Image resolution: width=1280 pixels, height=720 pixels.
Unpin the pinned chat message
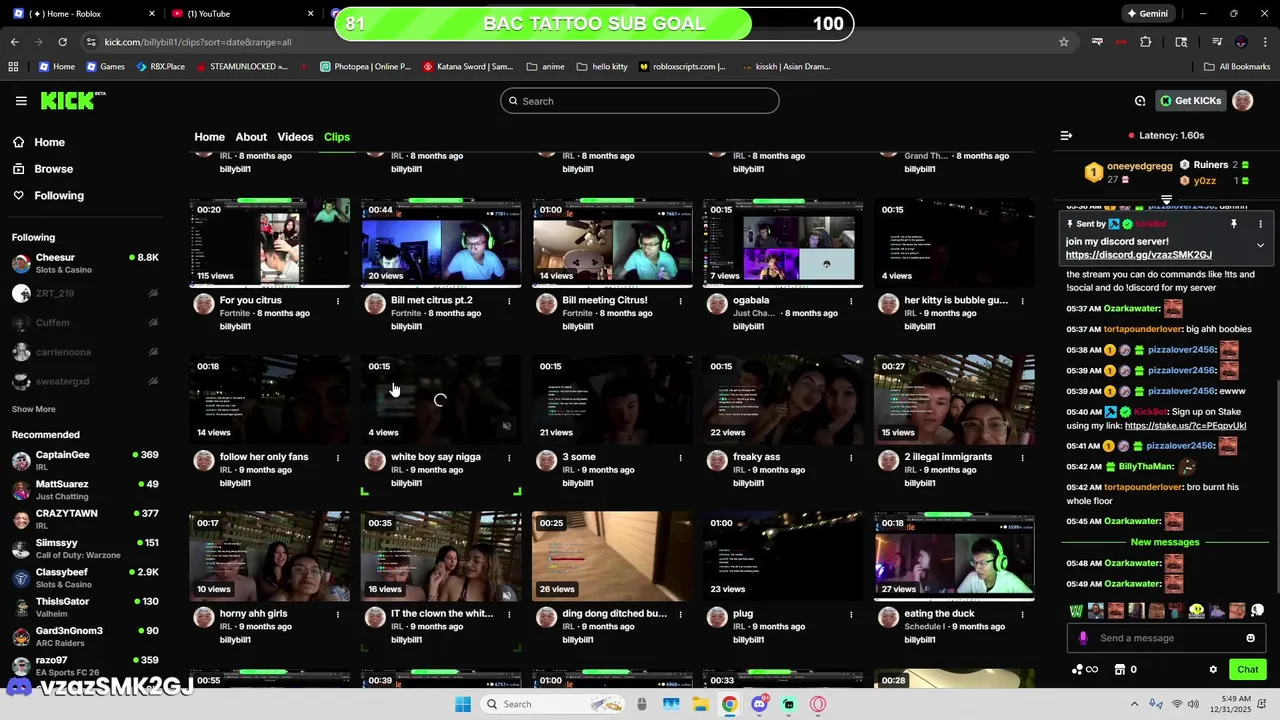(x=1234, y=224)
